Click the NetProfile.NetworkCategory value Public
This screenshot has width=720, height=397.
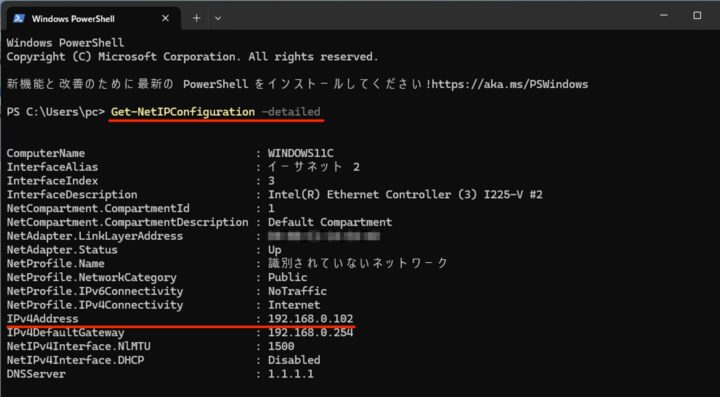pyautogui.click(x=288, y=277)
